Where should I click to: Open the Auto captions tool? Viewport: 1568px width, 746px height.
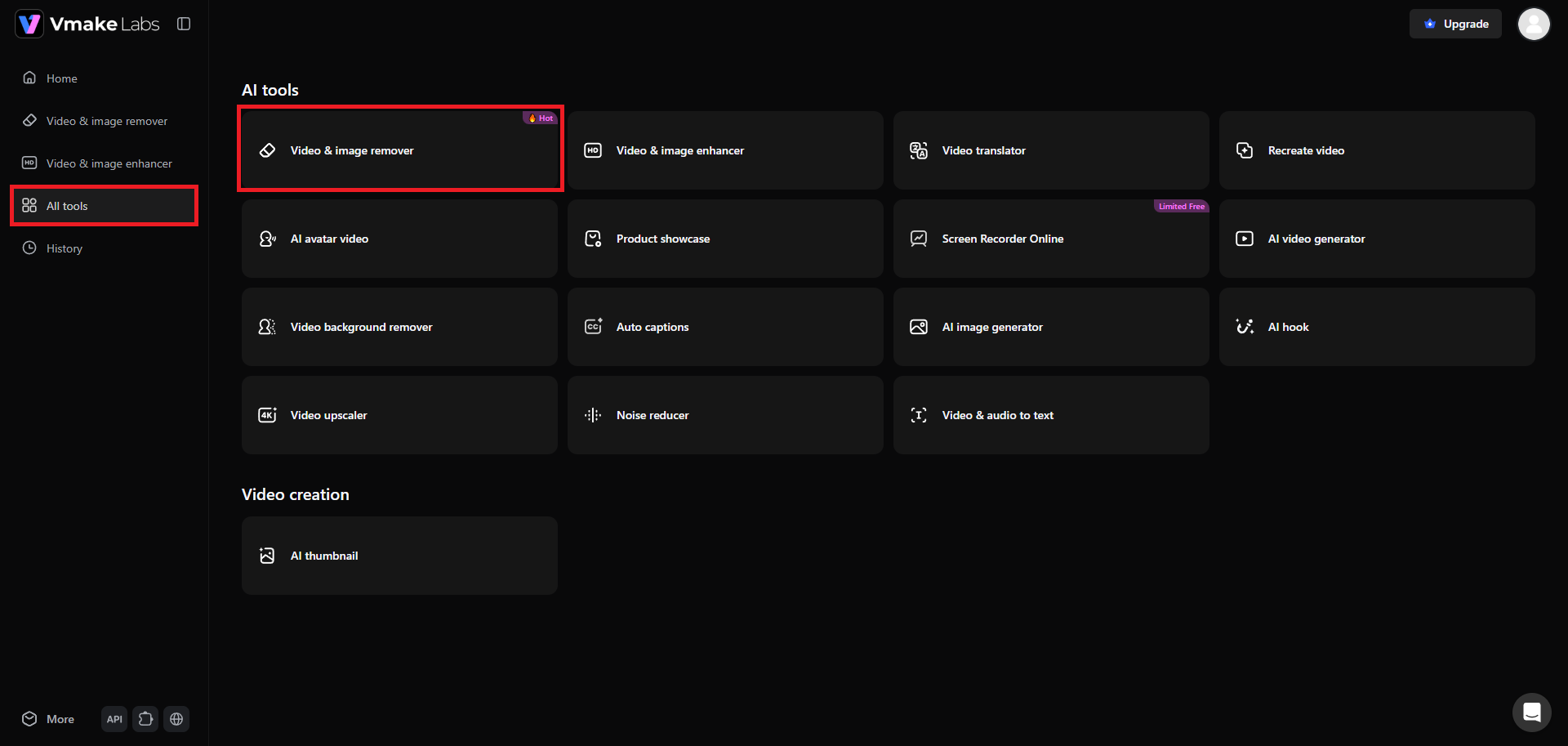pos(725,327)
